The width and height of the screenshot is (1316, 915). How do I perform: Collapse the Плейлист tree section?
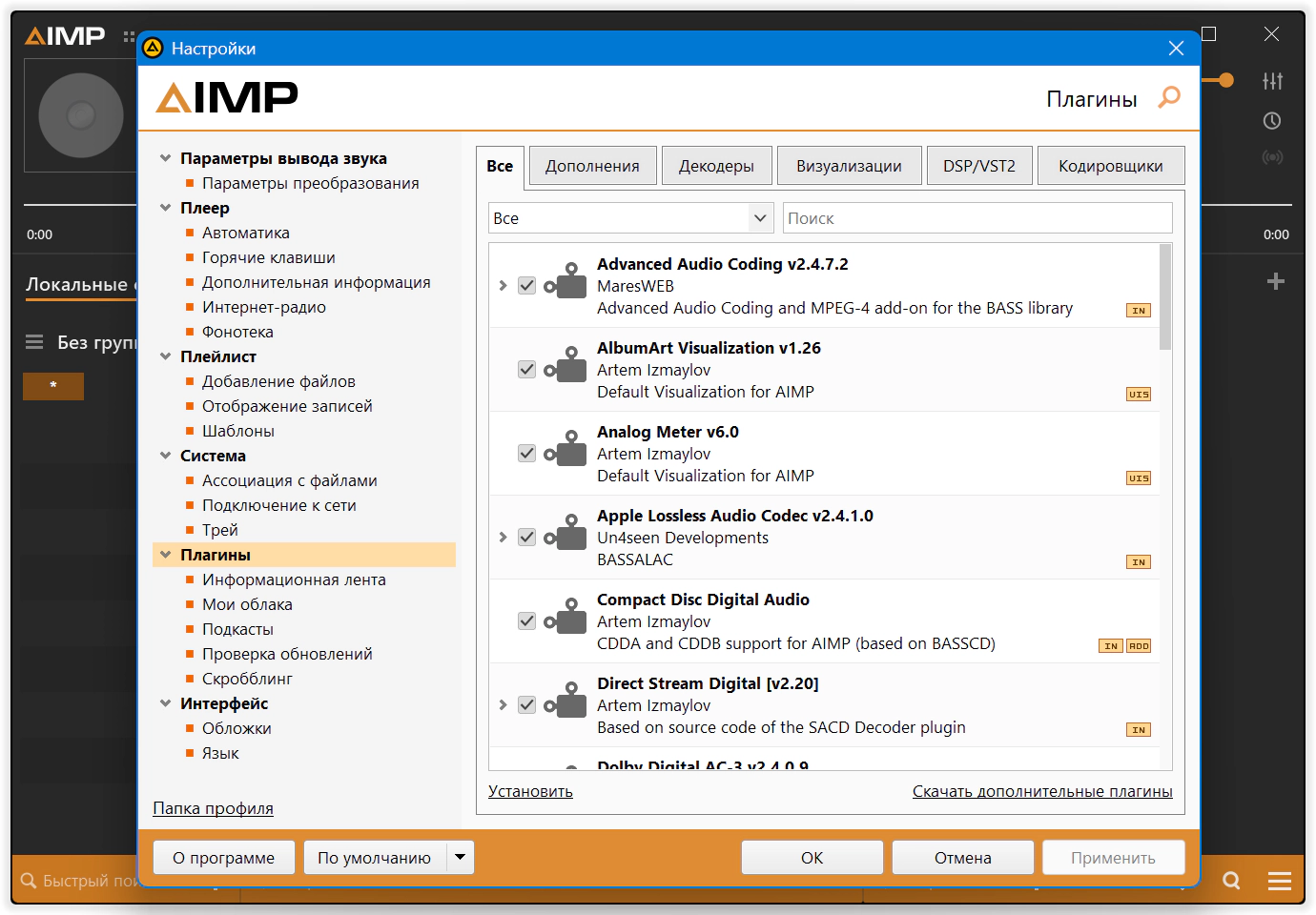[166, 356]
